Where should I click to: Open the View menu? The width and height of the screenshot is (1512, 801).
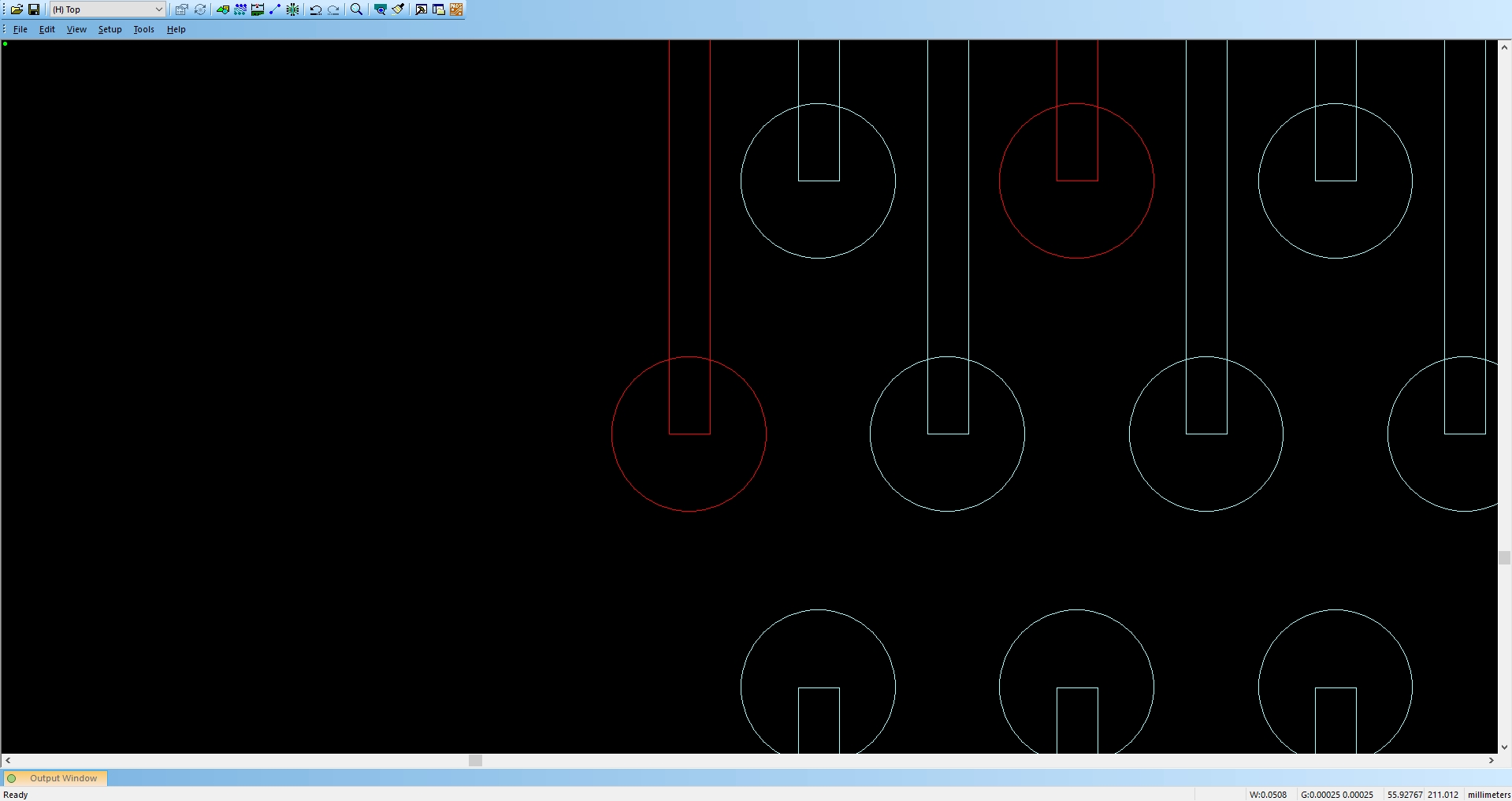[x=76, y=29]
